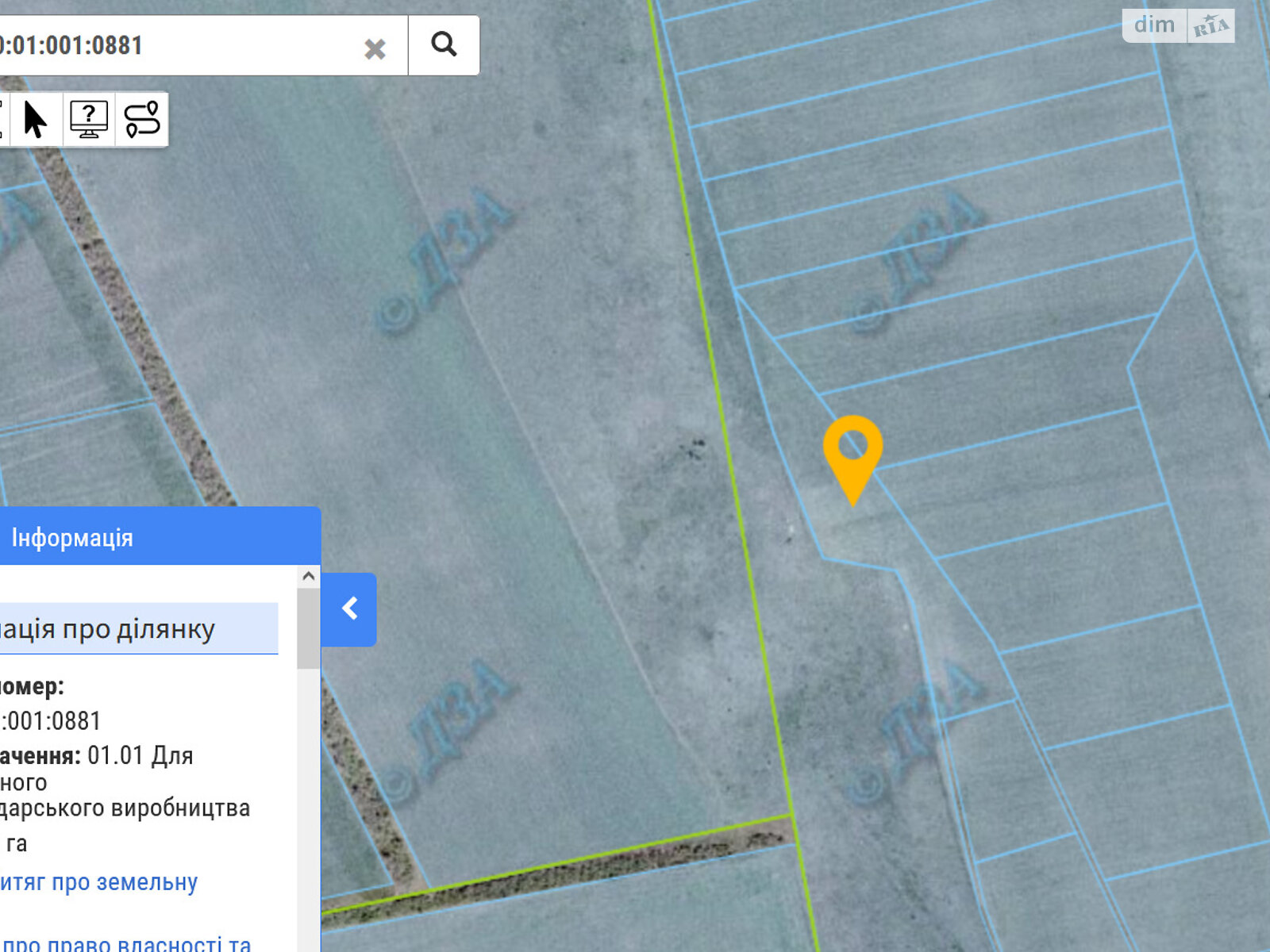Focus the cadastral number search input
This screenshot has height=952, width=1270.
click(175, 45)
